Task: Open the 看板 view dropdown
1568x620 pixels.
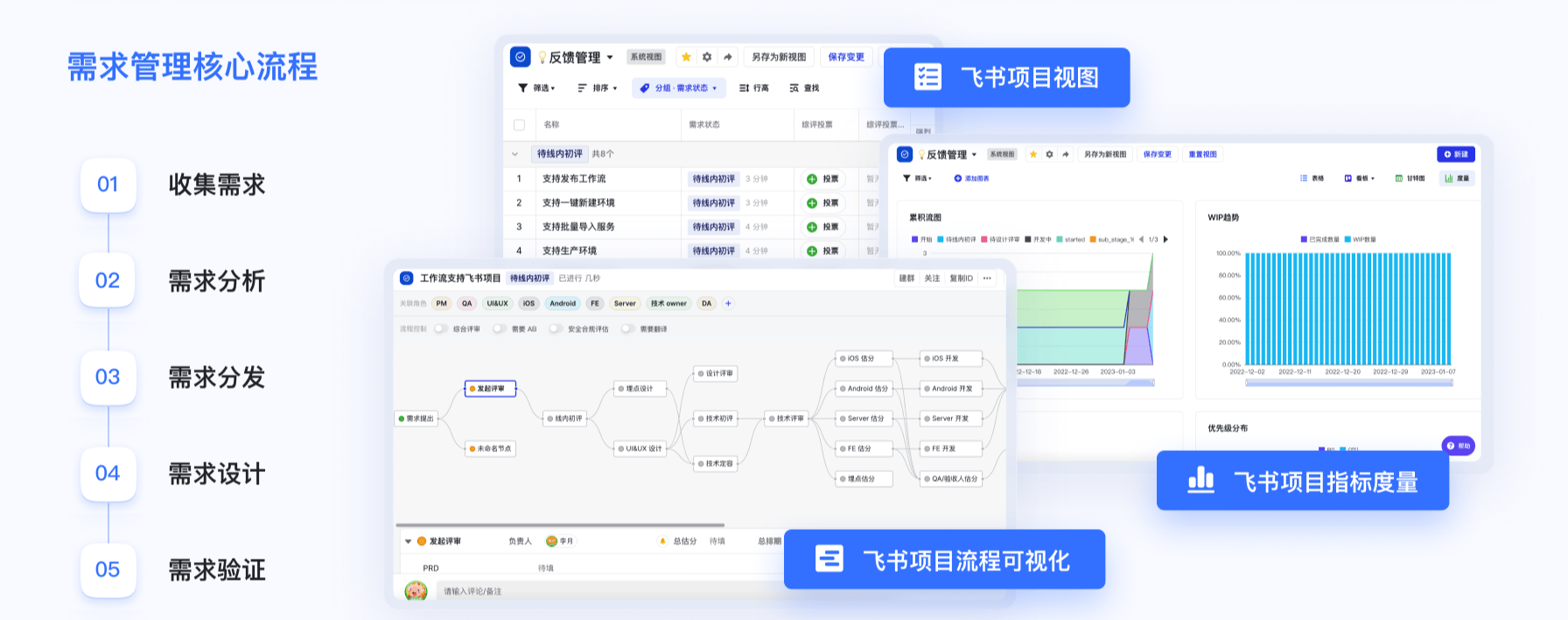Action: (x=1360, y=178)
